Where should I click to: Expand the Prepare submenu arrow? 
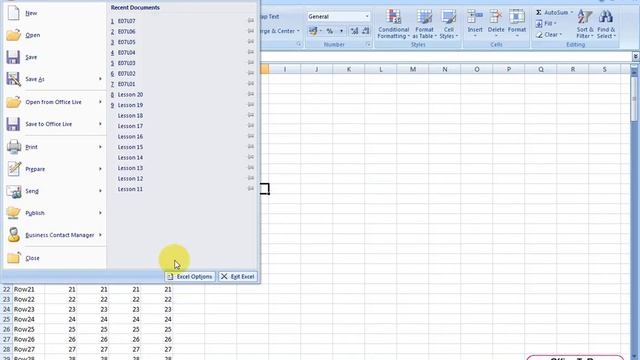pos(100,169)
